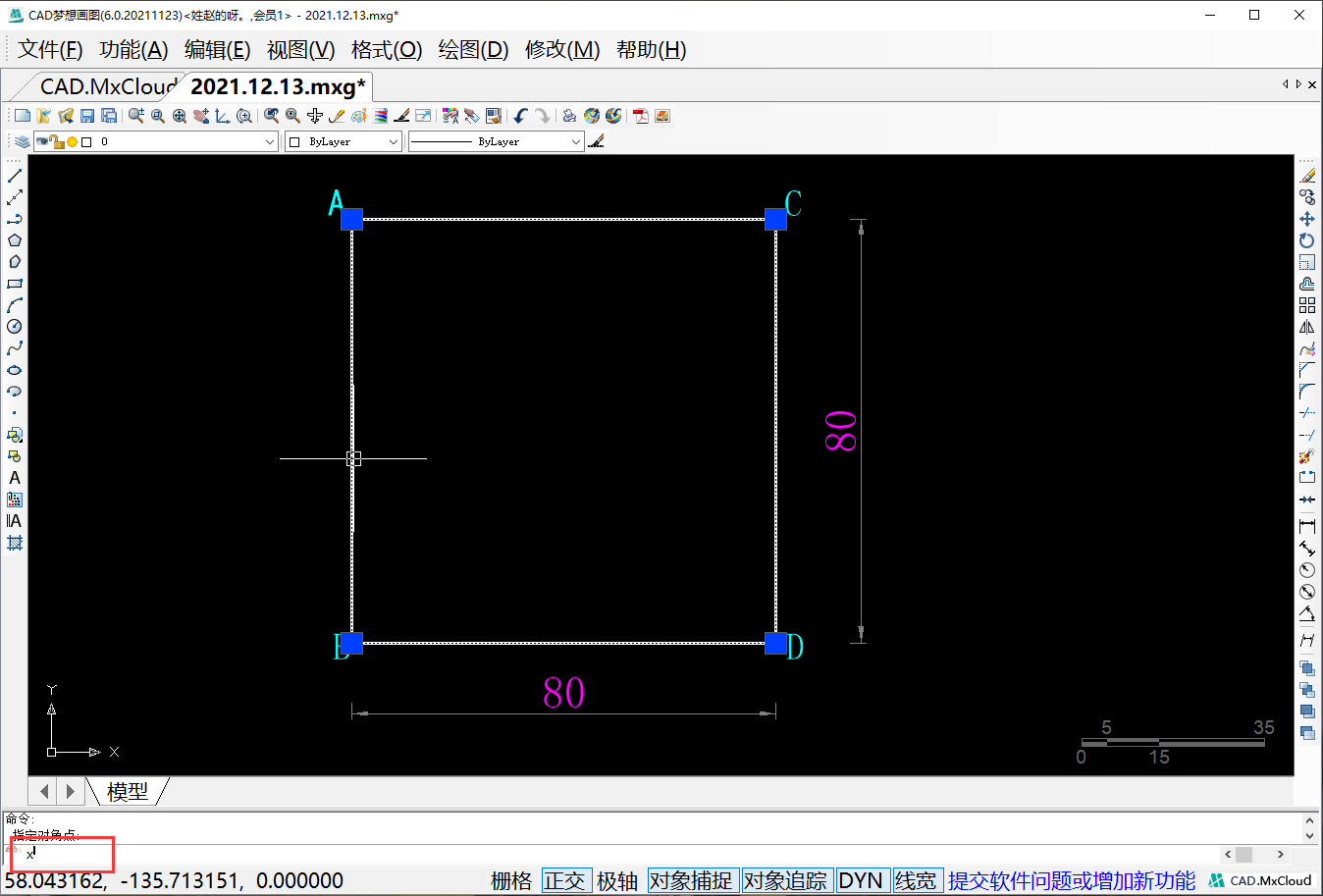This screenshot has height=896, width=1323.
Task: Select the Ellipse drawing tool
Action: click(15, 370)
